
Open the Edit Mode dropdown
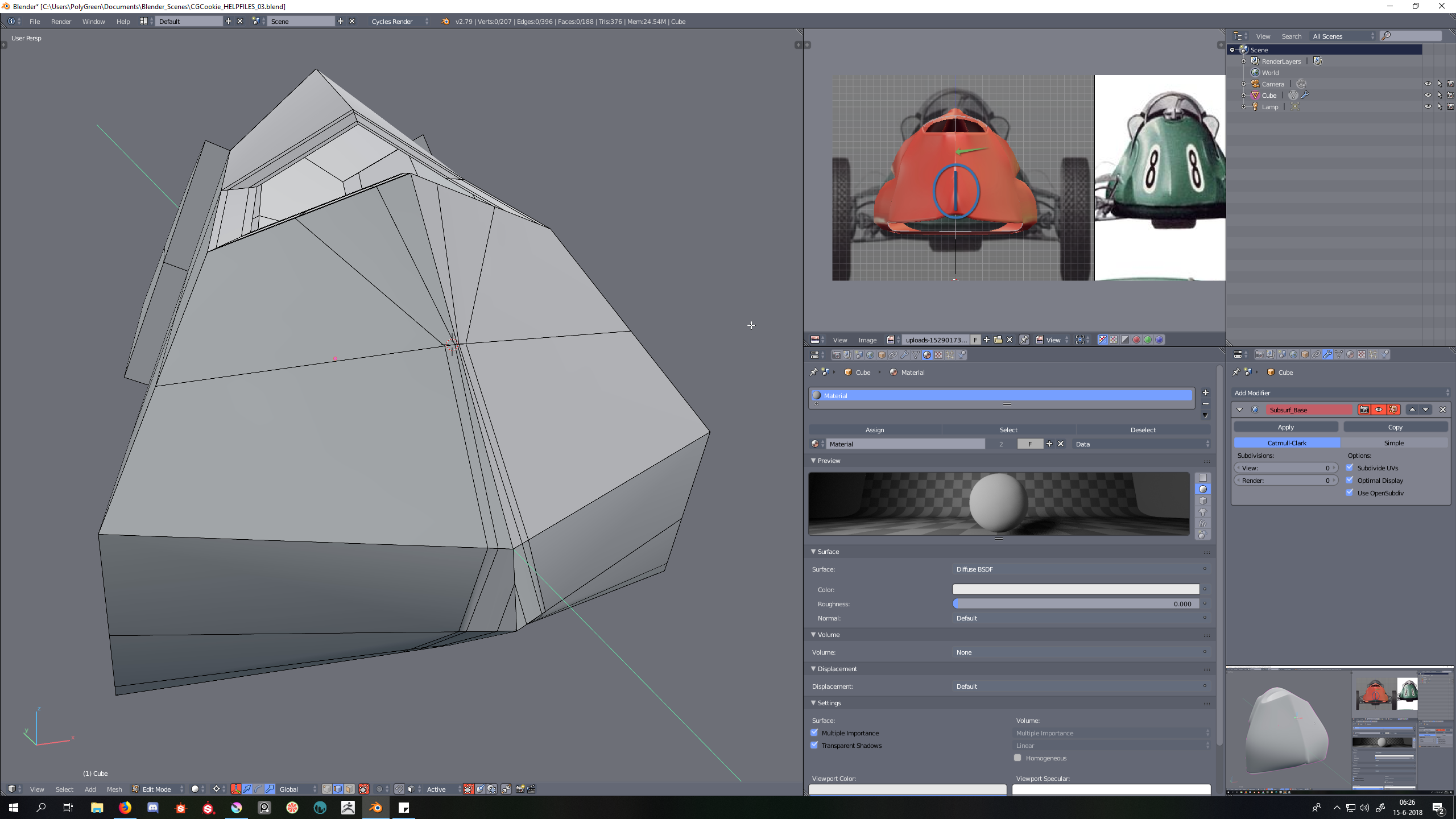(x=158, y=789)
